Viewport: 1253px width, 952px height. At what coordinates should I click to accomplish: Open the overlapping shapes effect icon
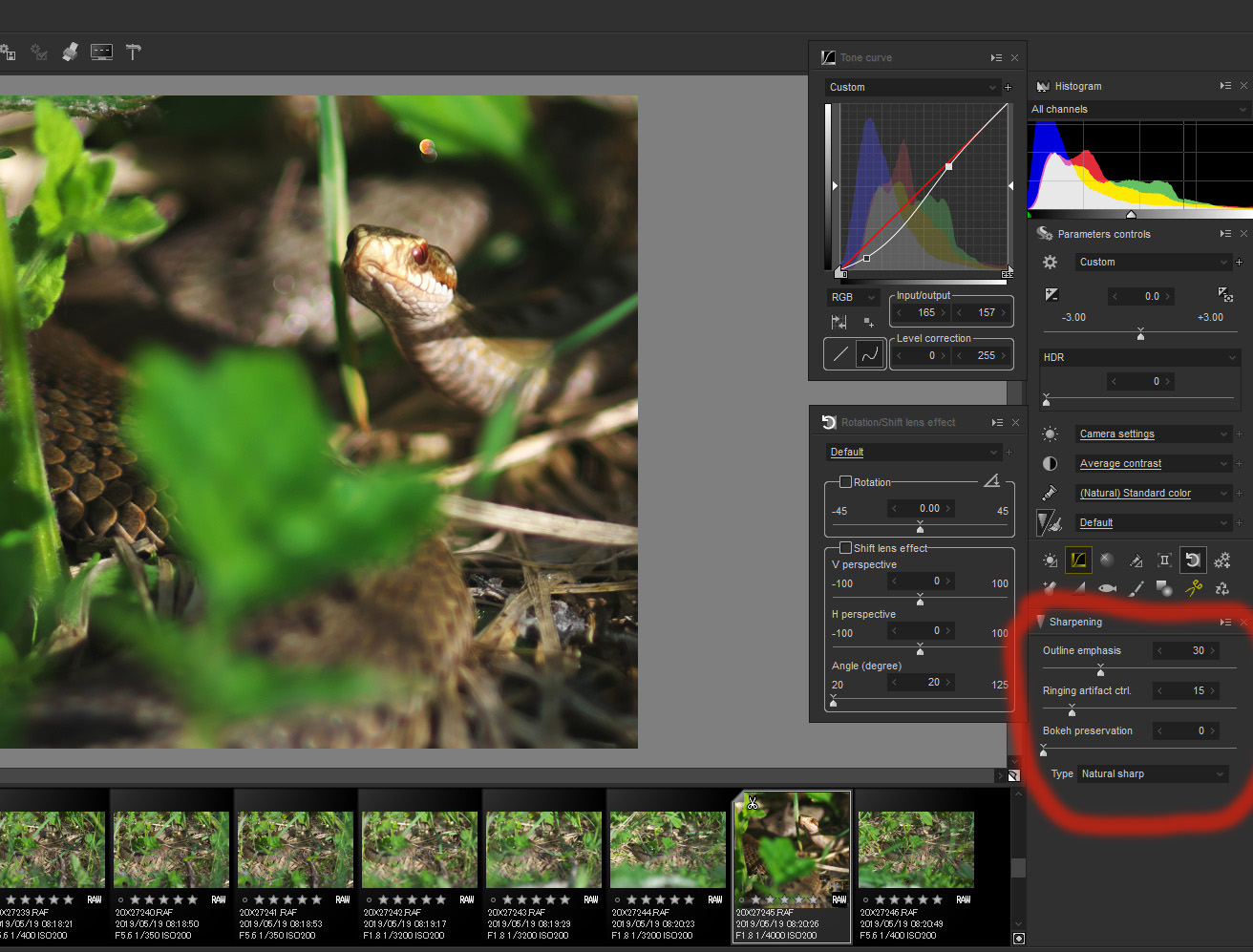pyautogui.click(x=1164, y=588)
